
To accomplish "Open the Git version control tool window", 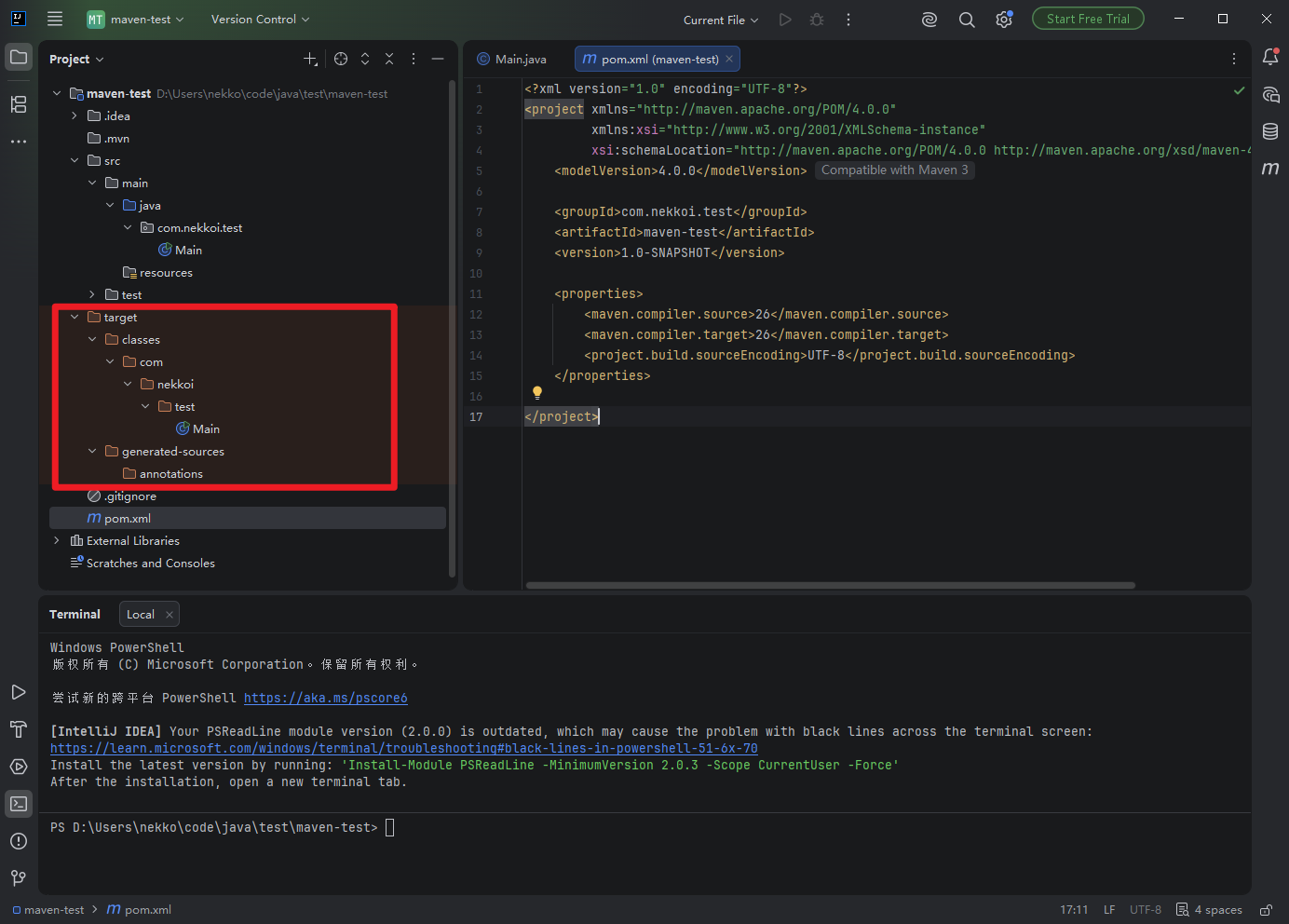I will 19,878.
